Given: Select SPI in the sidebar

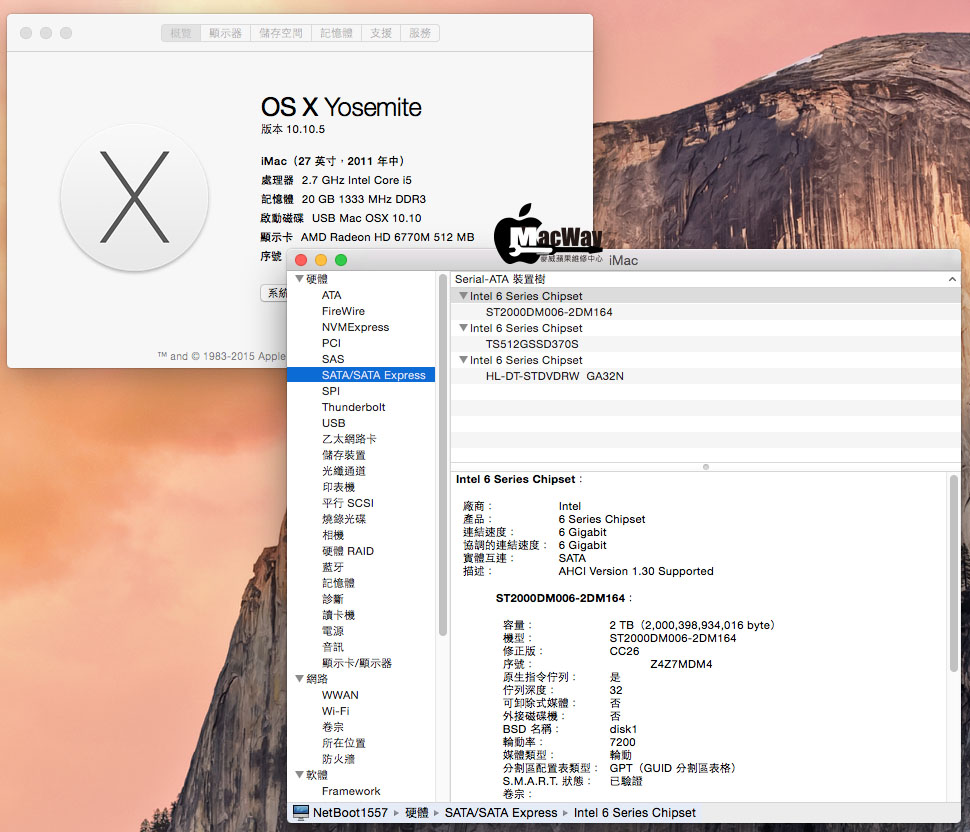Looking at the screenshot, I should (x=331, y=391).
